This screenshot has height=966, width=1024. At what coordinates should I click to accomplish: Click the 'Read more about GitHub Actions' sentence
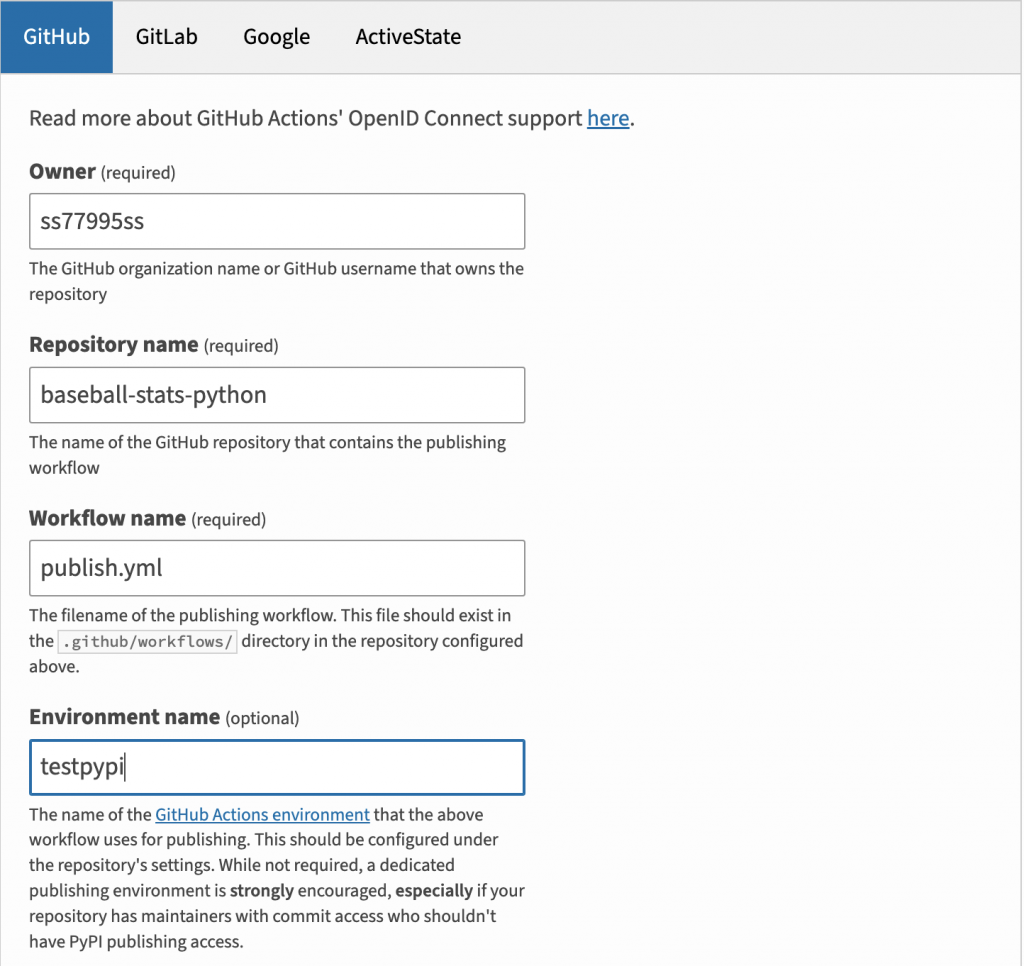332,118
